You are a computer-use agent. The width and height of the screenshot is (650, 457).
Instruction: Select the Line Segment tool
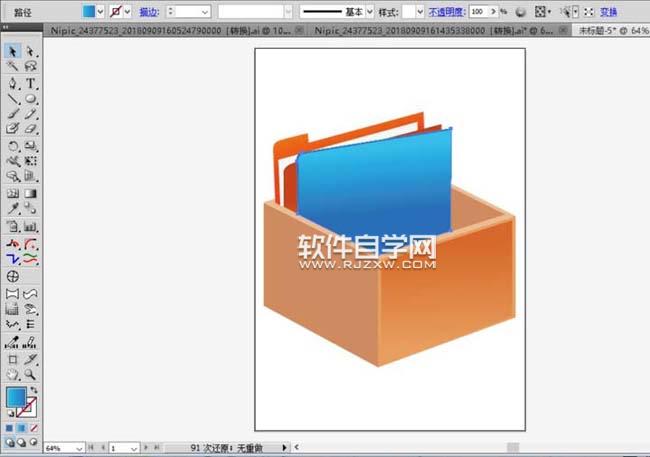(x=12, y=99)
